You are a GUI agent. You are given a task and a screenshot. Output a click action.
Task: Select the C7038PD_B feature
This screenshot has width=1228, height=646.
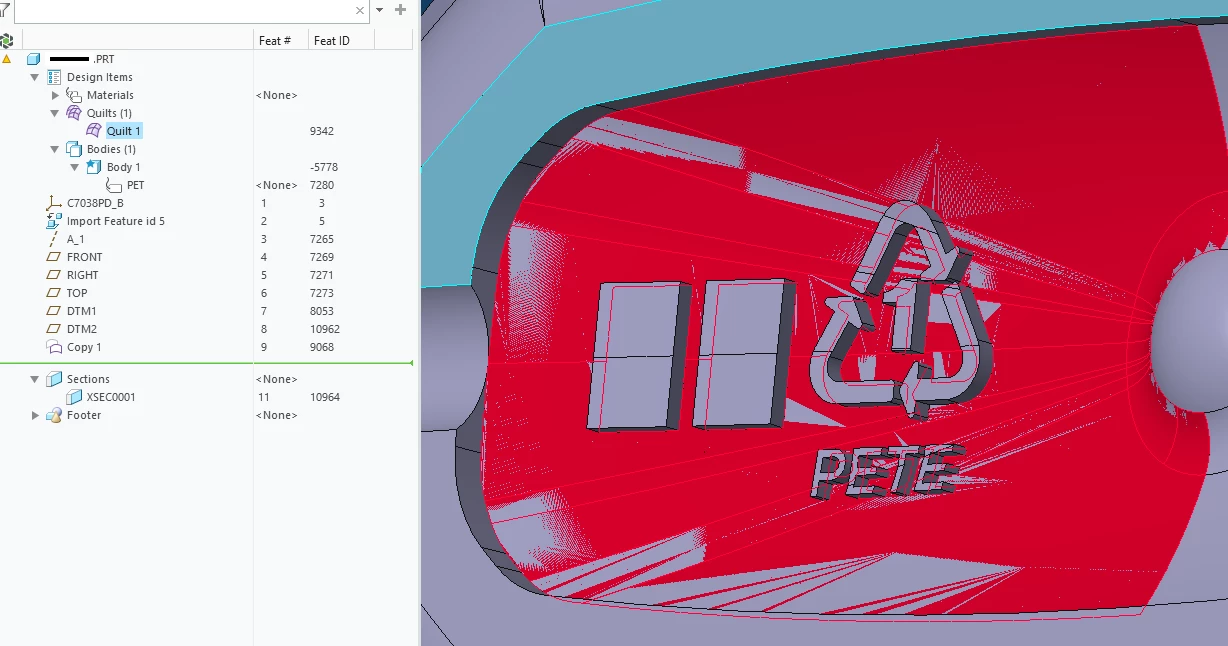(95, 203)
